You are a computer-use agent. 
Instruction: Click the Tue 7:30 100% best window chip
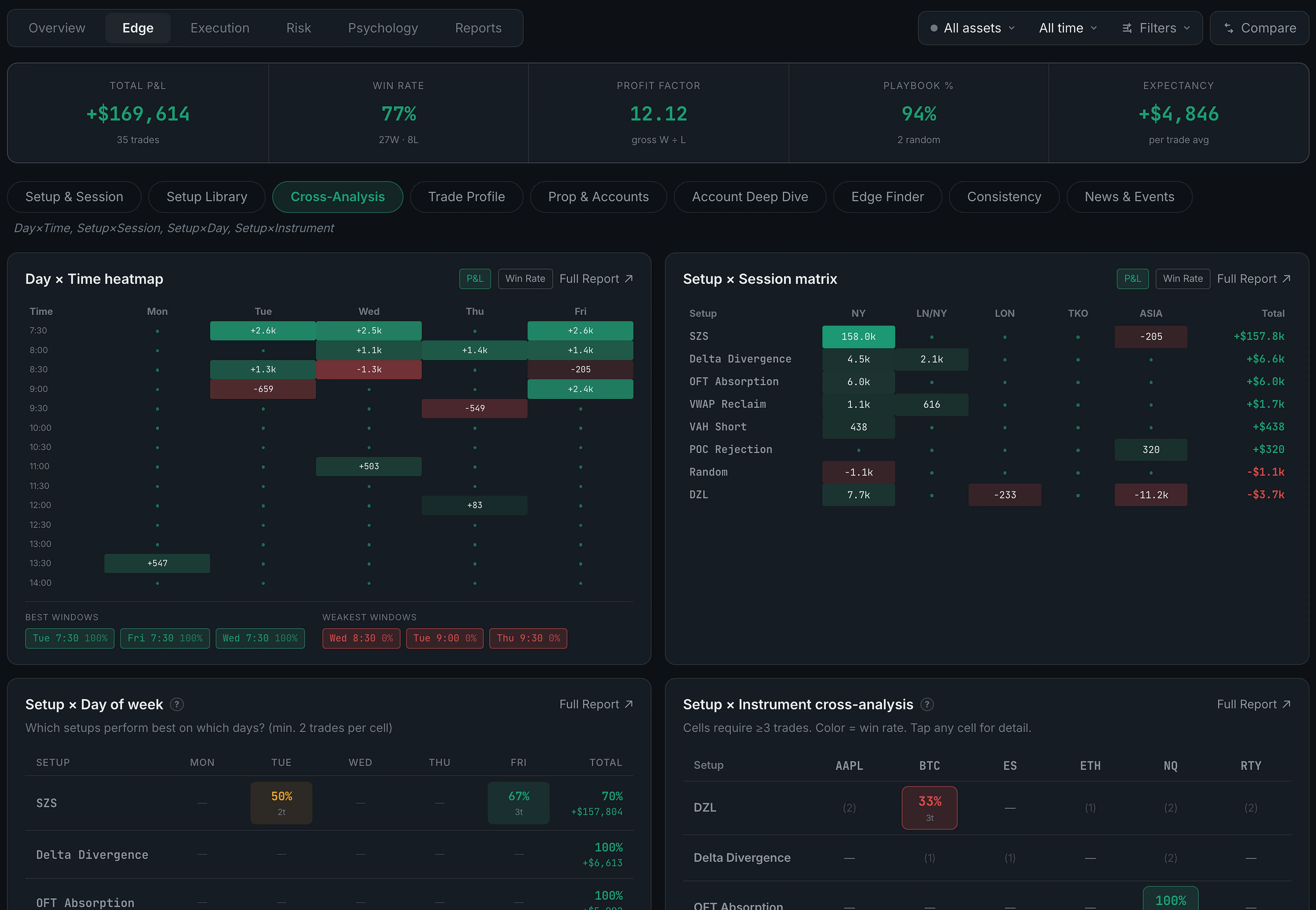[70, 638]
